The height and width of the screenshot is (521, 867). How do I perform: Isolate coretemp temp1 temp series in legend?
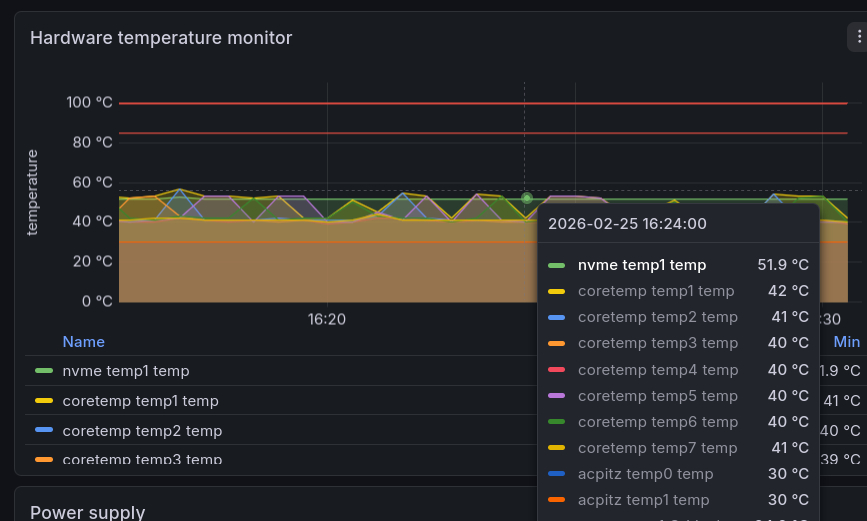(140, 401)
